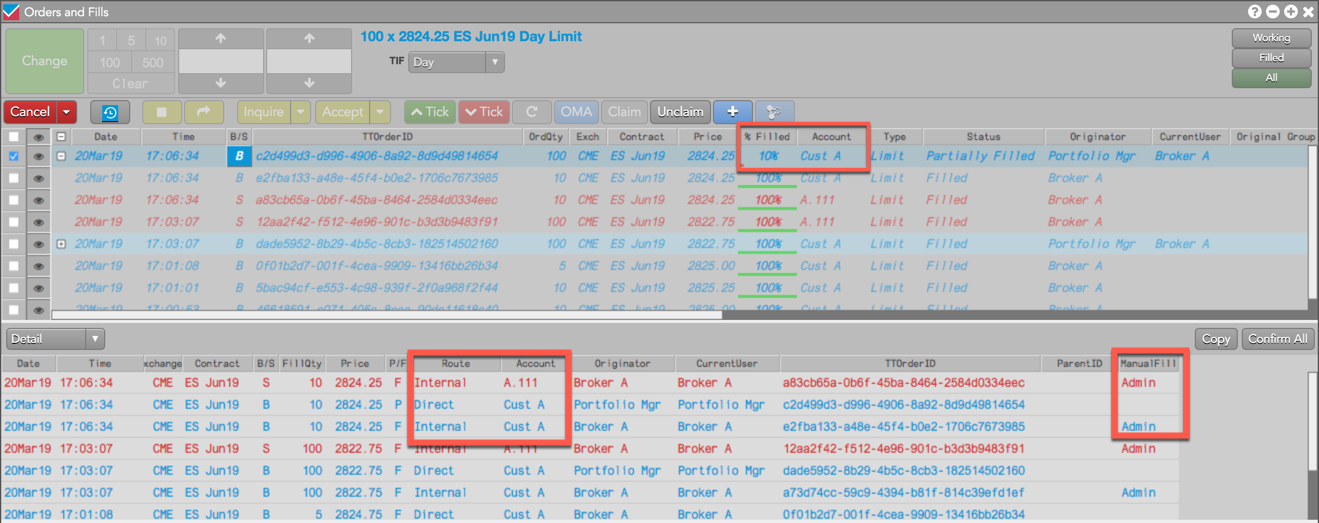Toggle eye visibility for 12aa2f42 row
This screenshot has height=523, width=1319.
point(38,222)
